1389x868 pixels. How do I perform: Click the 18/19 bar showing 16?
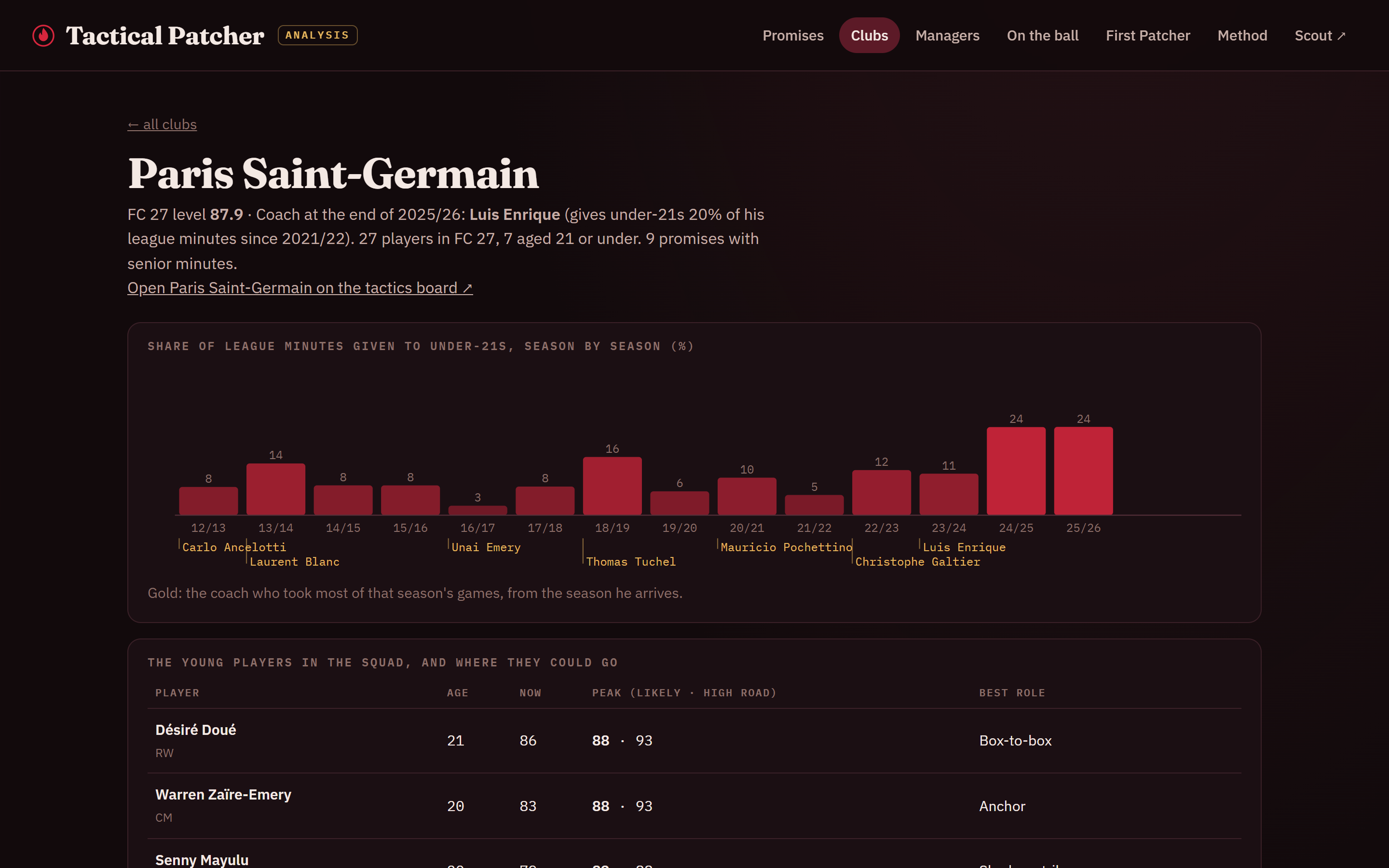click(612, 486)
